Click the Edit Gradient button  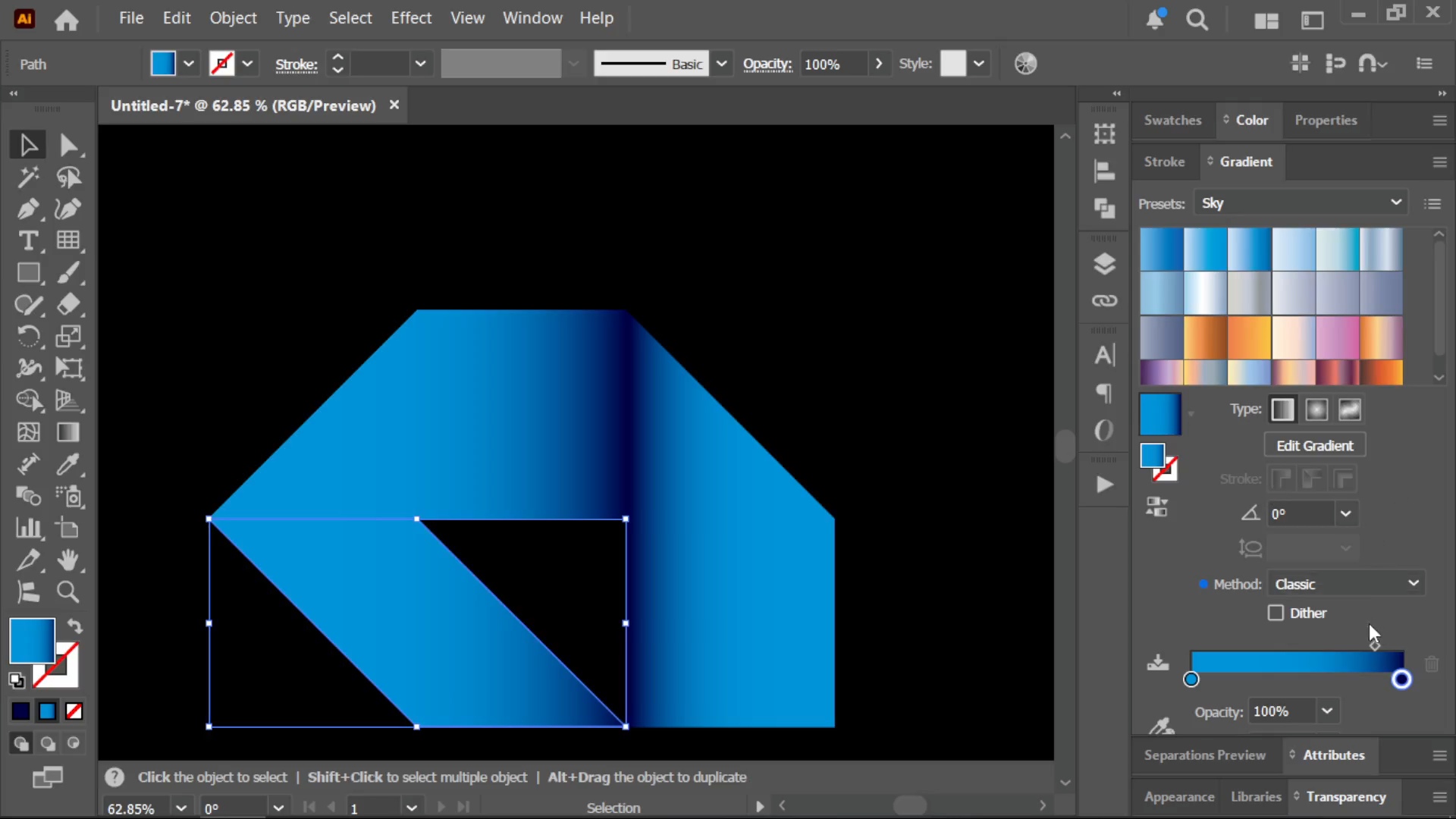[x=1315, y=446]
